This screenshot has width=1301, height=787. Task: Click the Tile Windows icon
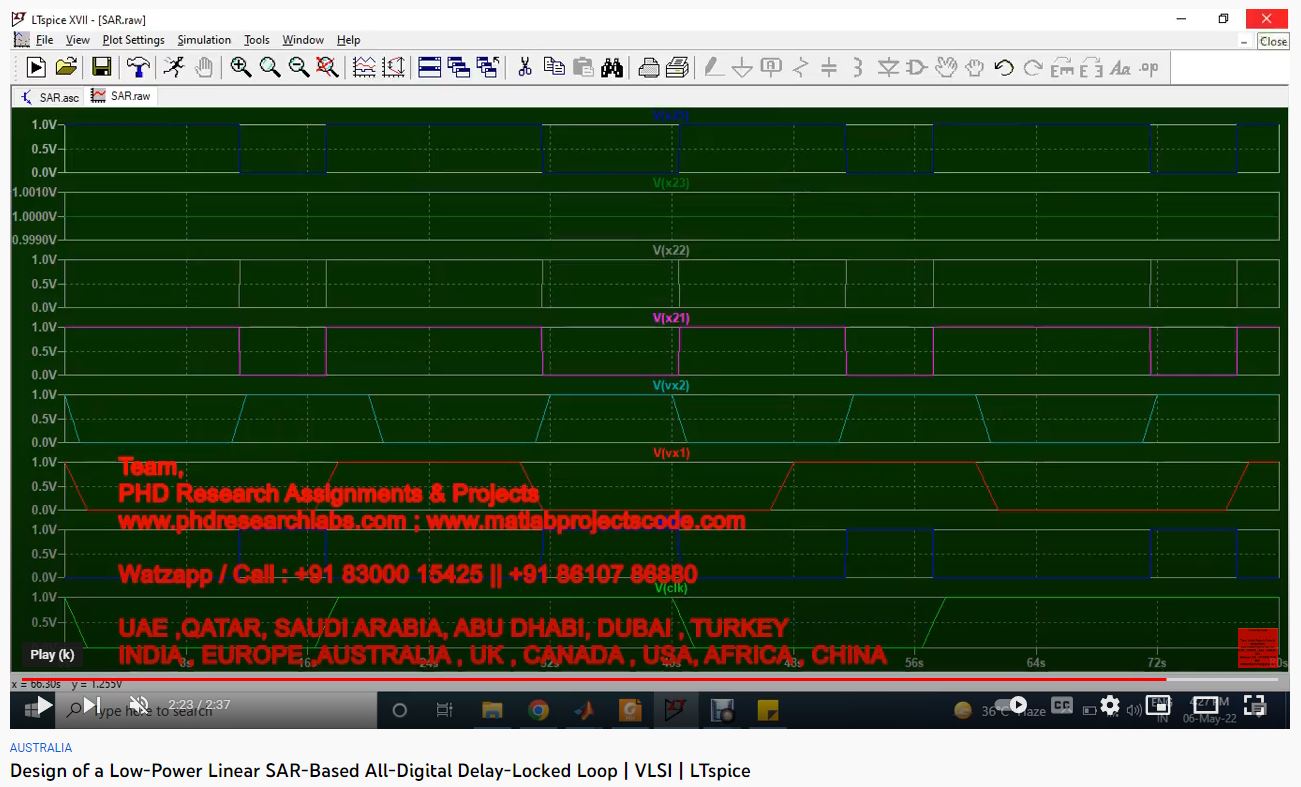430,67
